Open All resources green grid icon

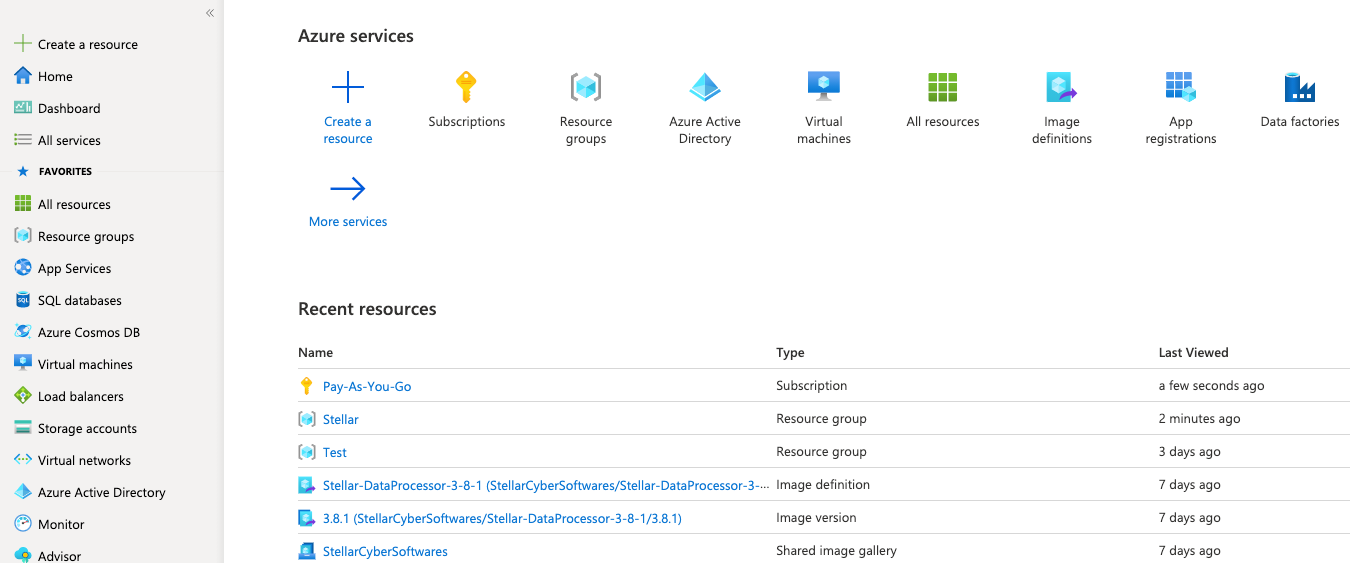click(942, 88)
